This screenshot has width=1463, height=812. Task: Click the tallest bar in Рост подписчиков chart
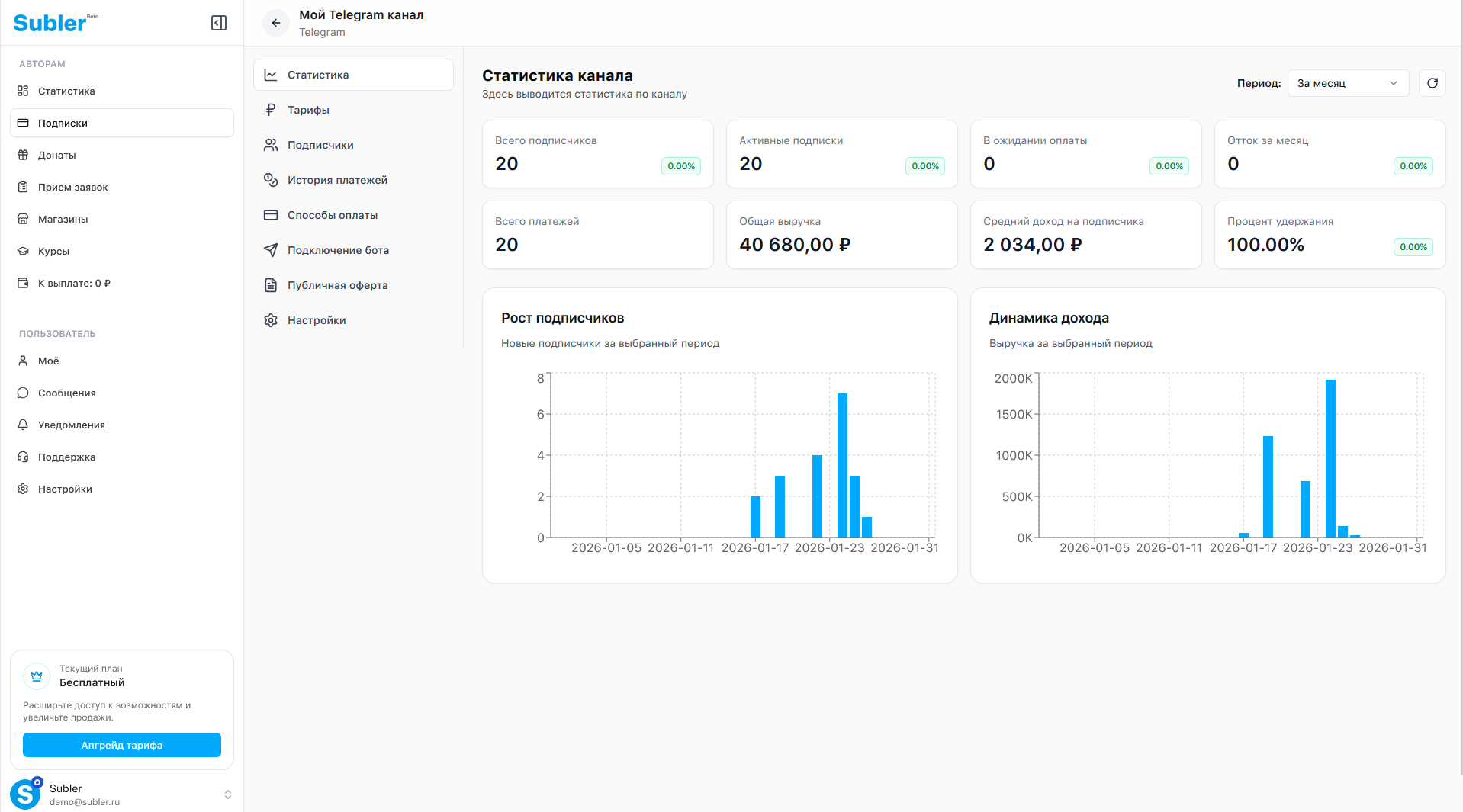pyautogui.click(x=842, y=465)
